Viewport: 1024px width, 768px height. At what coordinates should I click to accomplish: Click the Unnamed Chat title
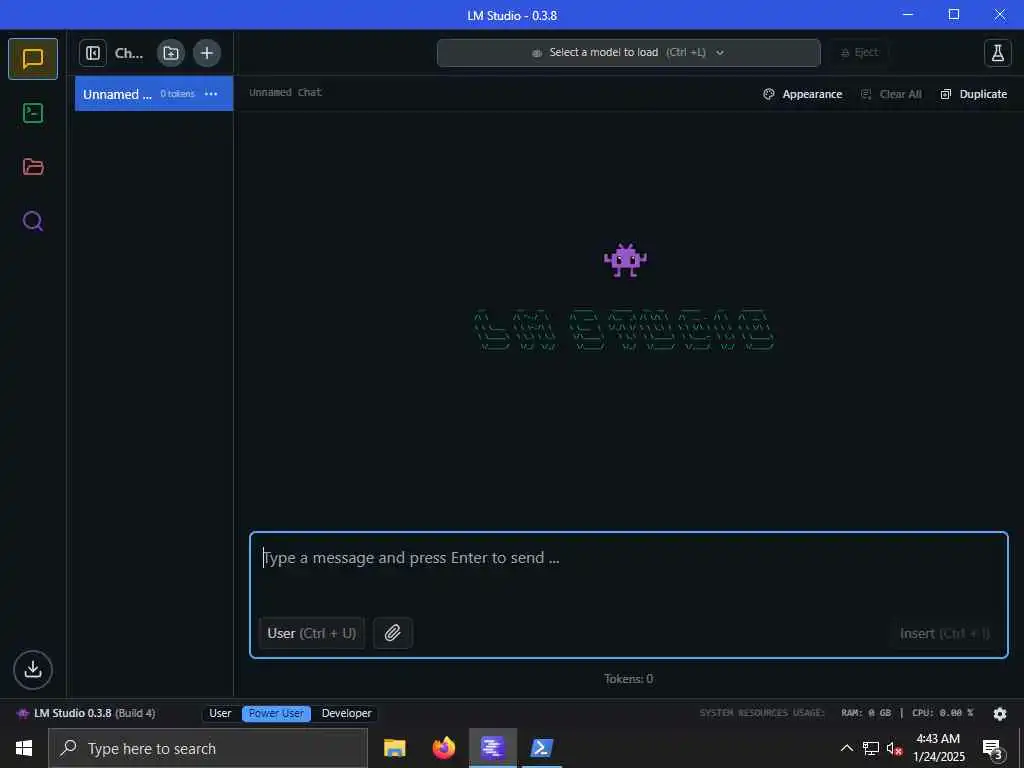[x=285, y=92]
